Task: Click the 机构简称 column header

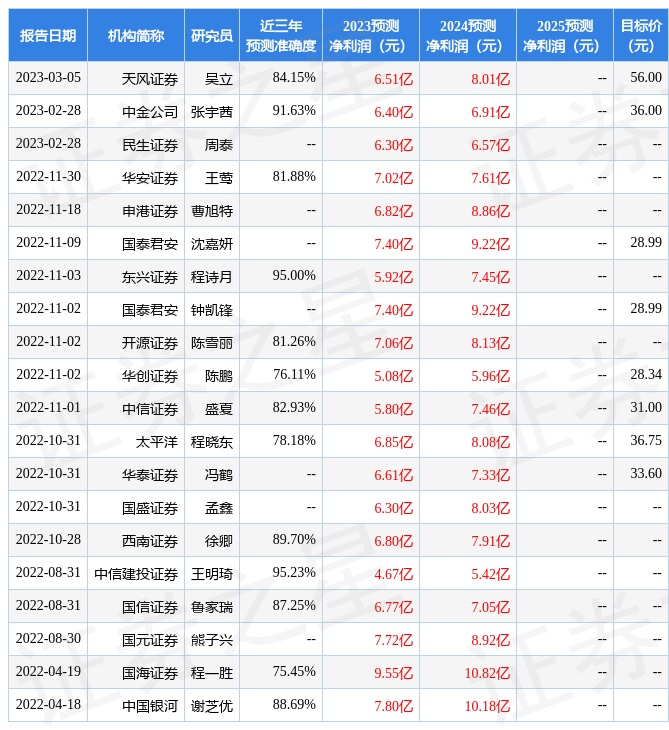Action: click(135, 35)
